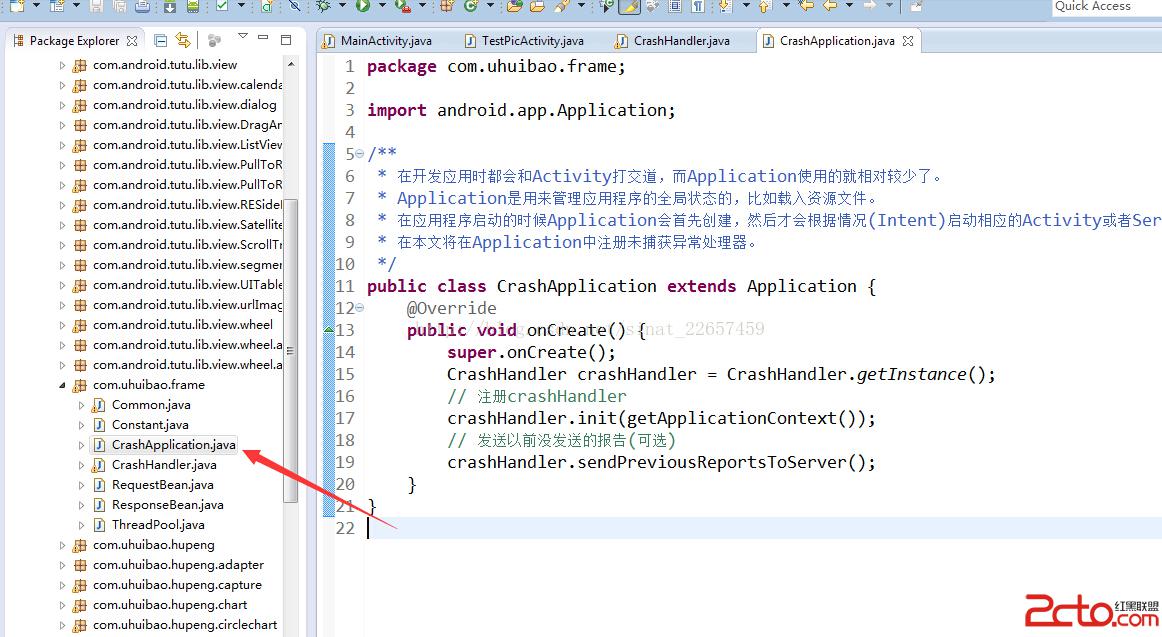
Task: Close the CrashApplication.java editor tab
Action: pos(908,41)
